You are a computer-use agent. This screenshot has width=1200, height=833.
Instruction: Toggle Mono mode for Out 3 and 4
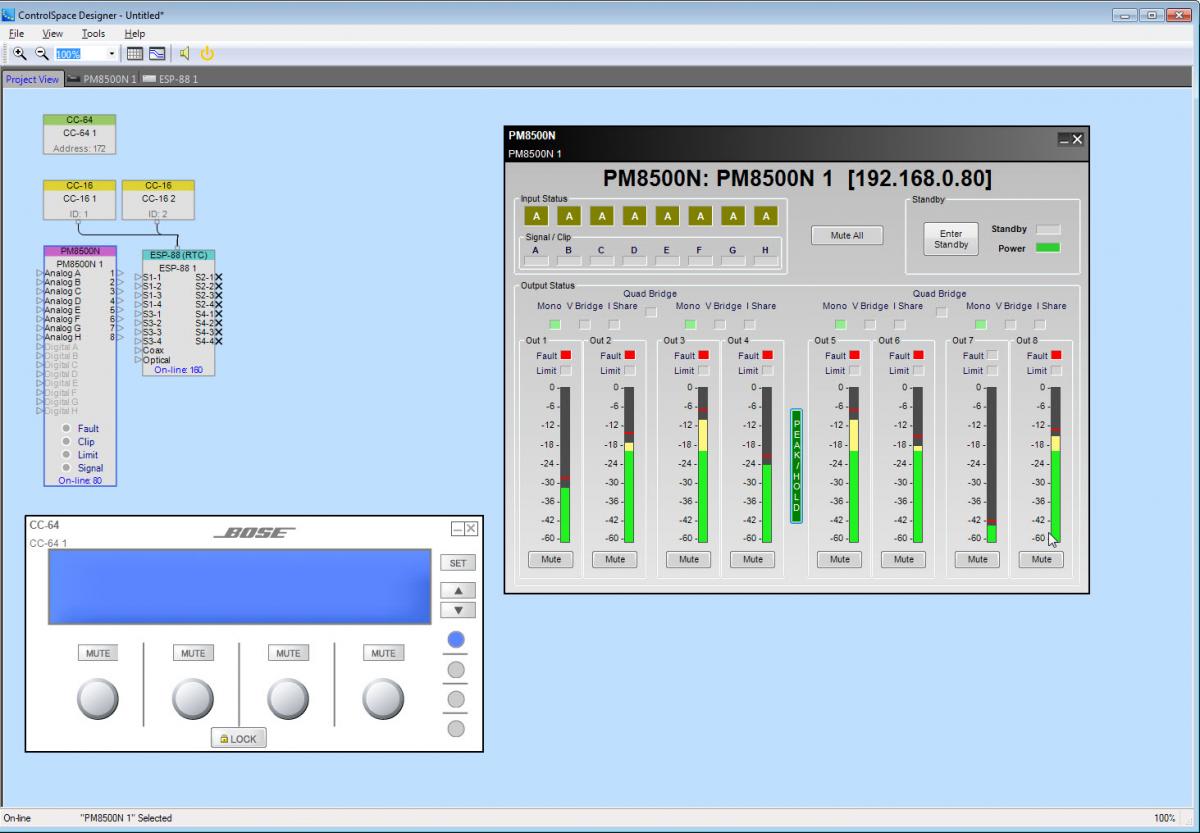click(689, 325)
